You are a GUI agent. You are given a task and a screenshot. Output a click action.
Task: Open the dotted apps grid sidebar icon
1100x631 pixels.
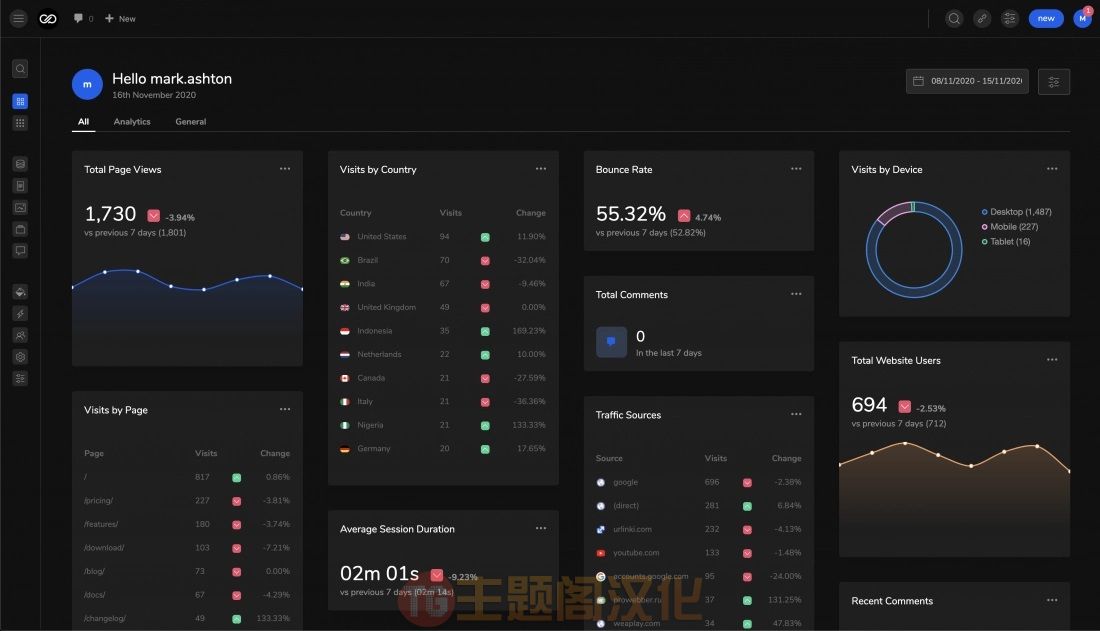click(20, 124)
